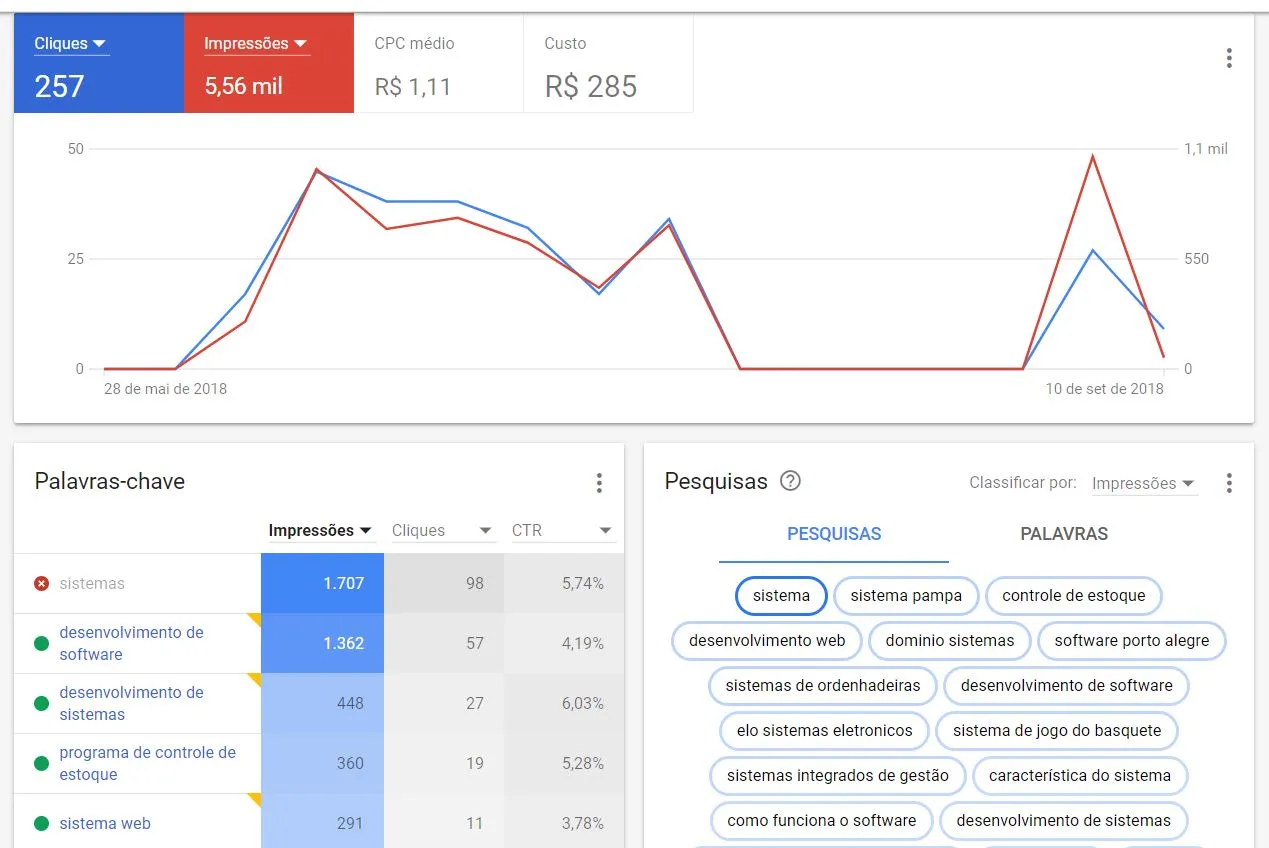Click green status dot for programa de controle de estoque

click(x=41, y=763)
